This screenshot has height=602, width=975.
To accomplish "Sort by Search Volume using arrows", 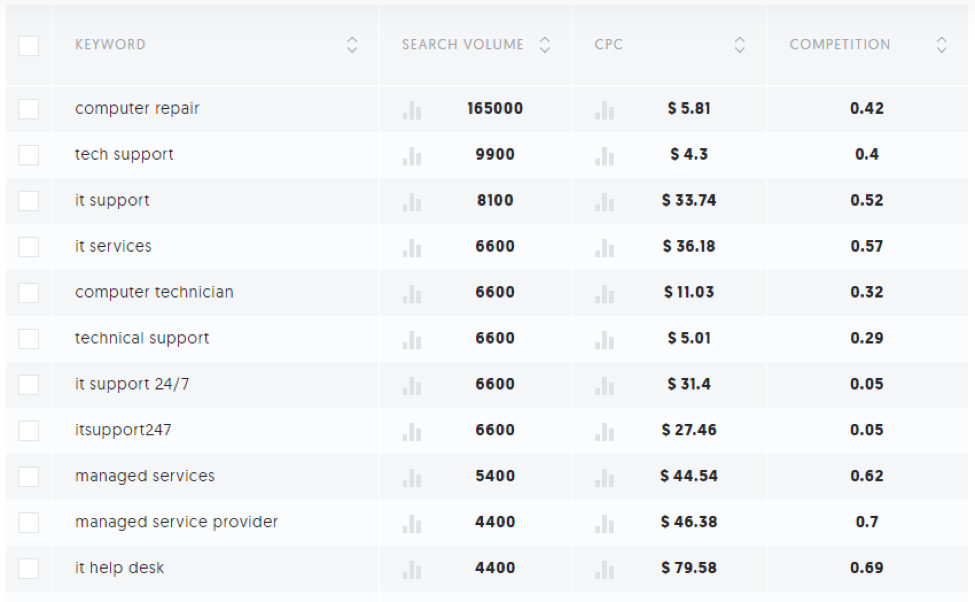I will click(x=545, y=45).
